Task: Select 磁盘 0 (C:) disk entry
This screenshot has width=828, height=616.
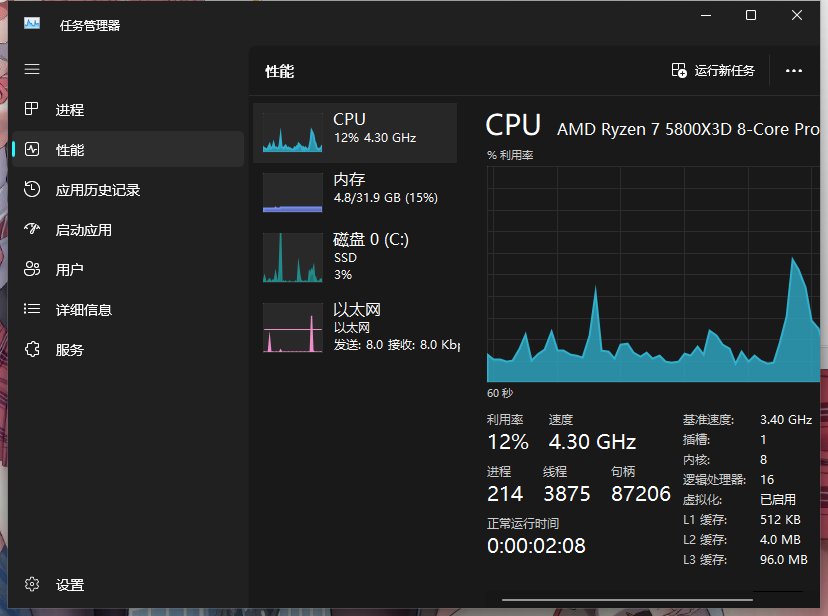Action: pyautogui.click(x=355, y=256)
